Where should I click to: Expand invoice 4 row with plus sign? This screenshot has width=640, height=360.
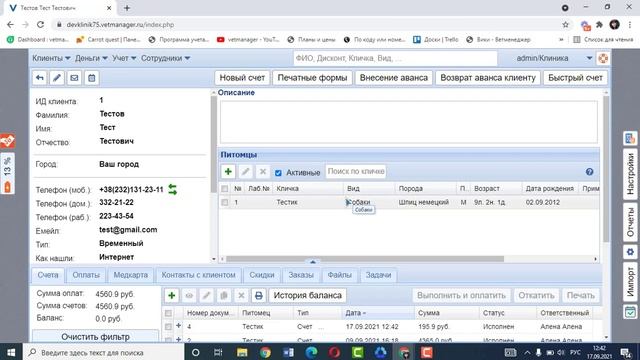(178, 326)
